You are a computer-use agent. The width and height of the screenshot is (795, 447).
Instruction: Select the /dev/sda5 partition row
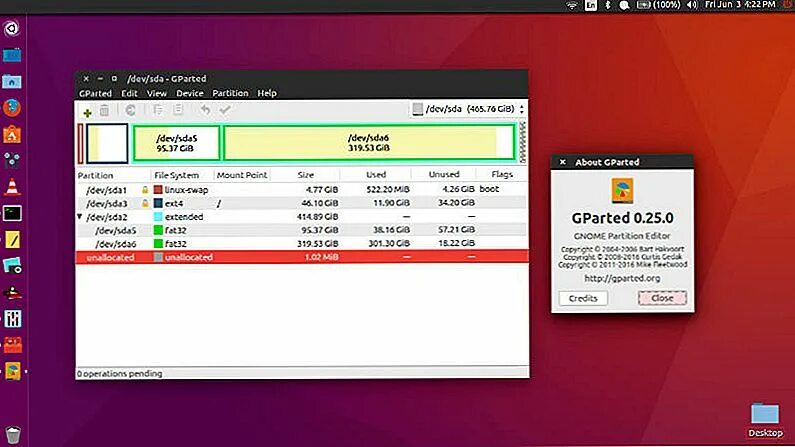(x=302, y=230)
